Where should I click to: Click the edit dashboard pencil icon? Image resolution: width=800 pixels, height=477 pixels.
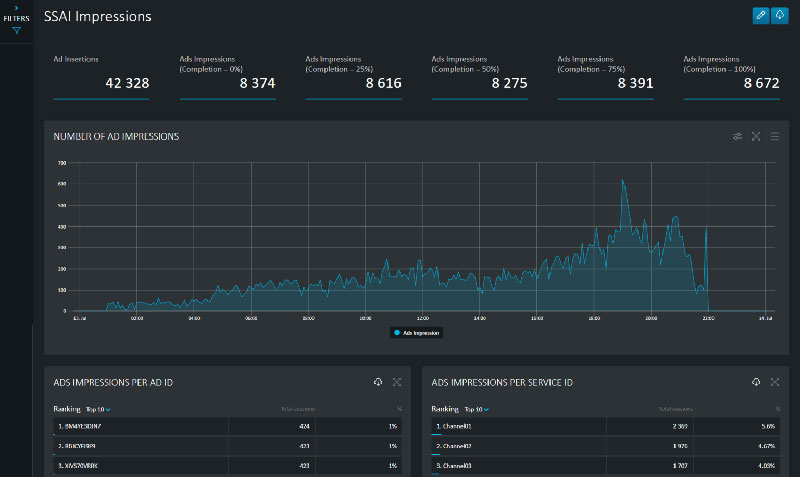761,16
